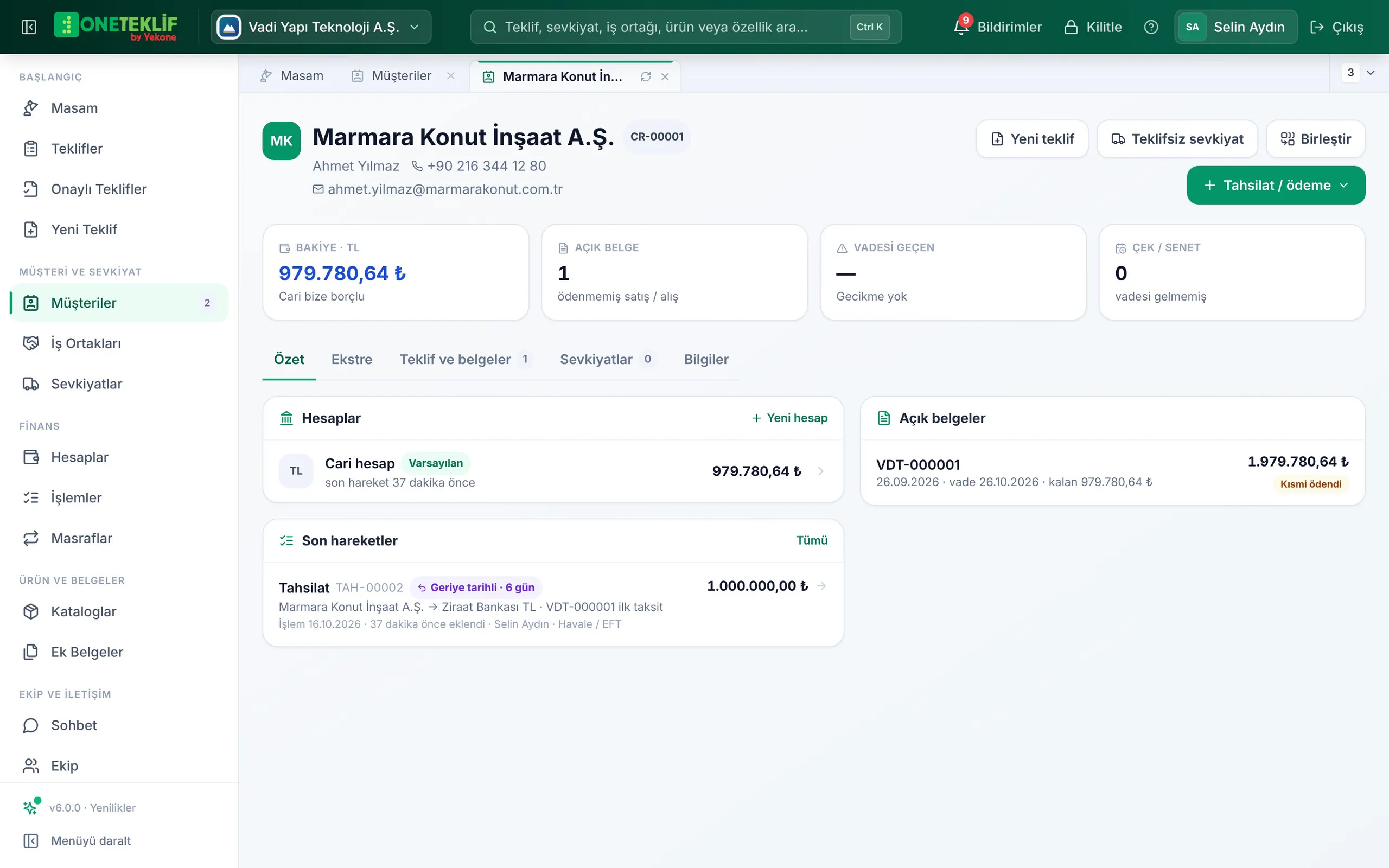Open İş Ortakları handshake item
Screen dimensions: 1389x868
click(x=119, y=343)
